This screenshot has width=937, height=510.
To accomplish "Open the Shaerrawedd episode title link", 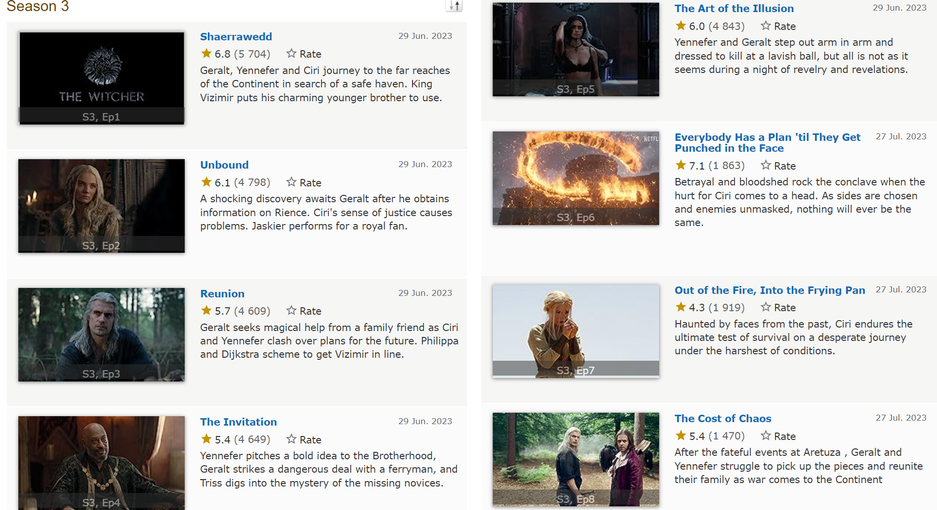I will pyautogui.click(x=236, y=37).
